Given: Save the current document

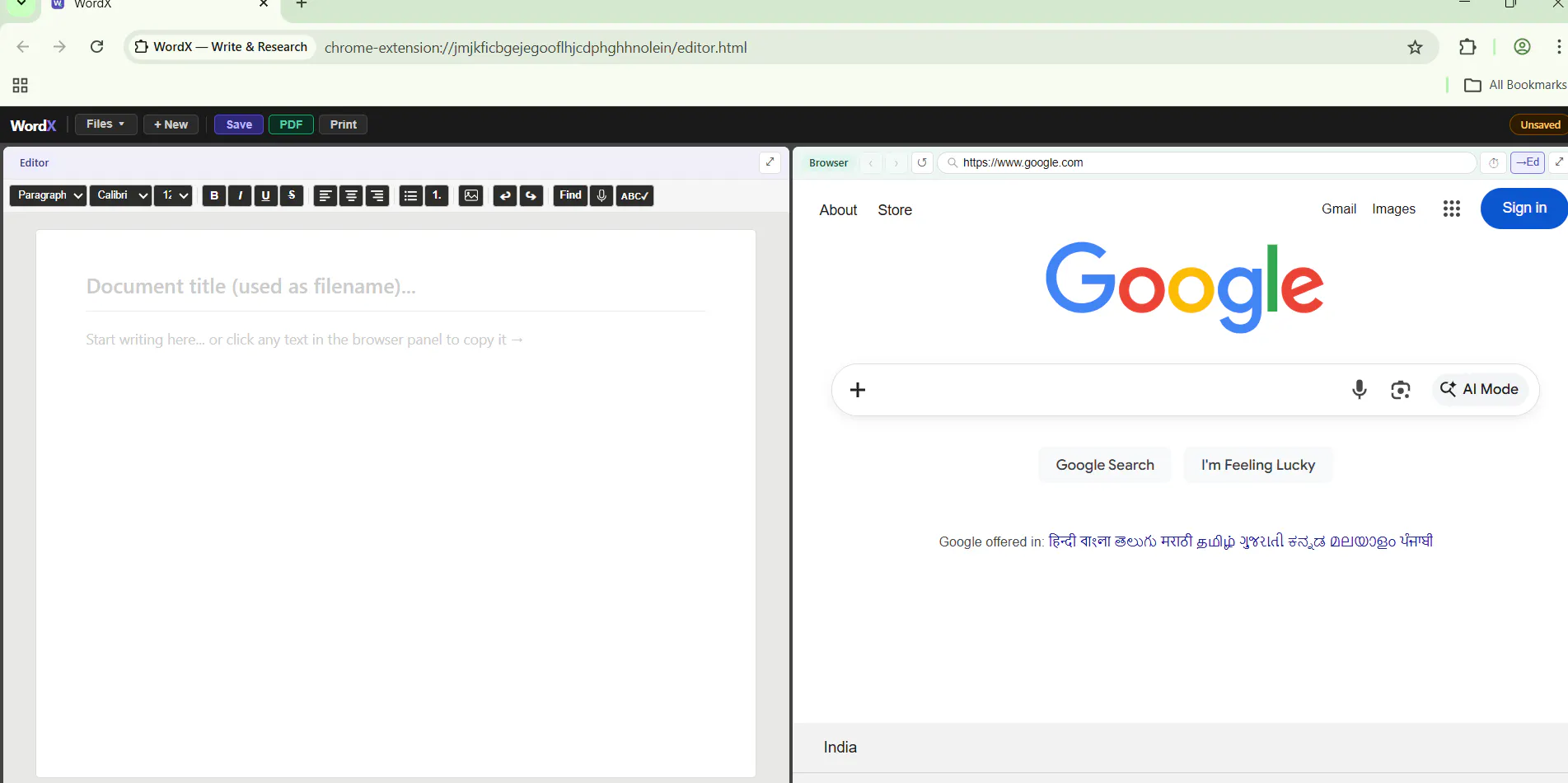Looking at the screenshot, I should (239, 124).
